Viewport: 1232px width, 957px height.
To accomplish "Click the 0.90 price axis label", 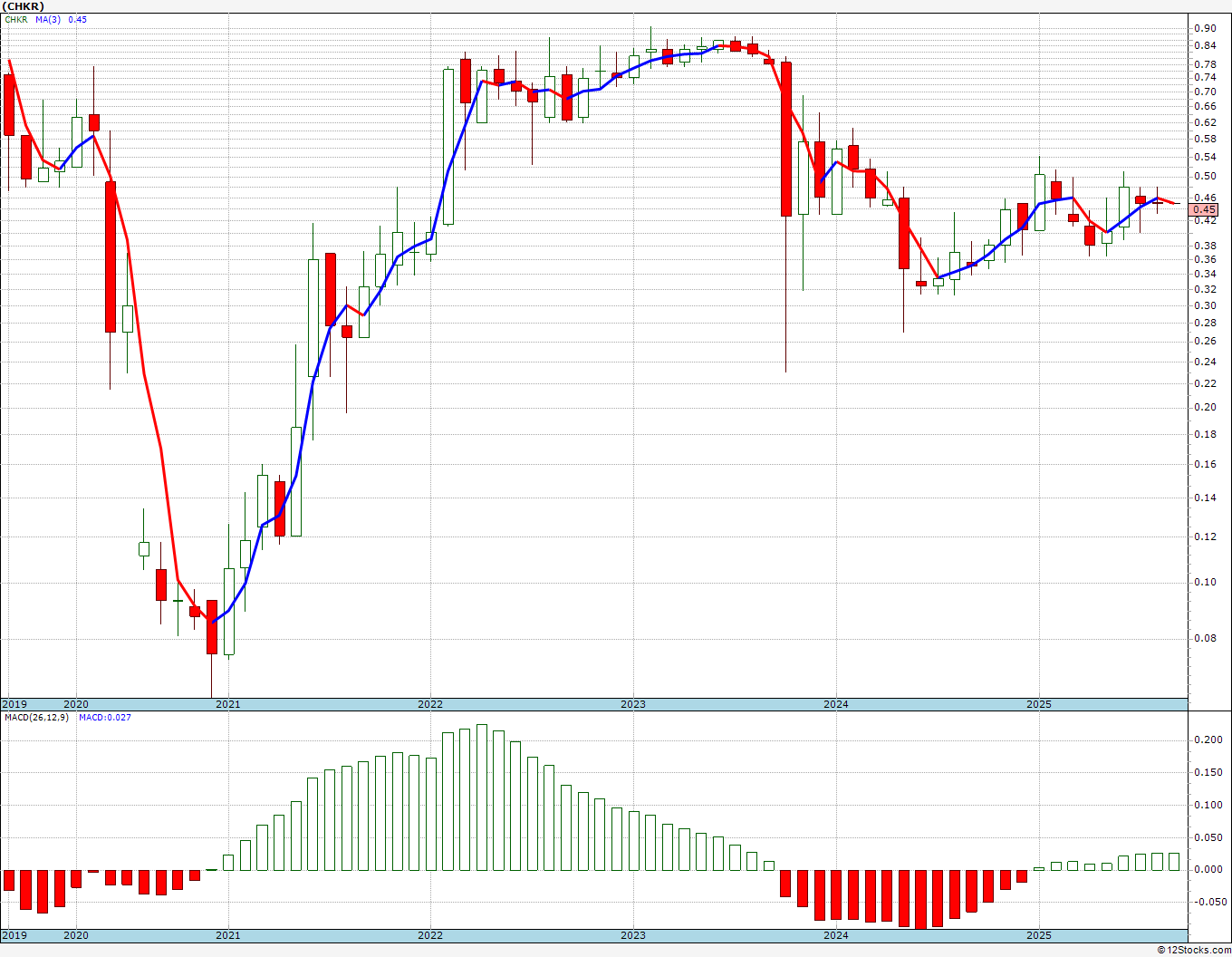I will point(1205,28).
